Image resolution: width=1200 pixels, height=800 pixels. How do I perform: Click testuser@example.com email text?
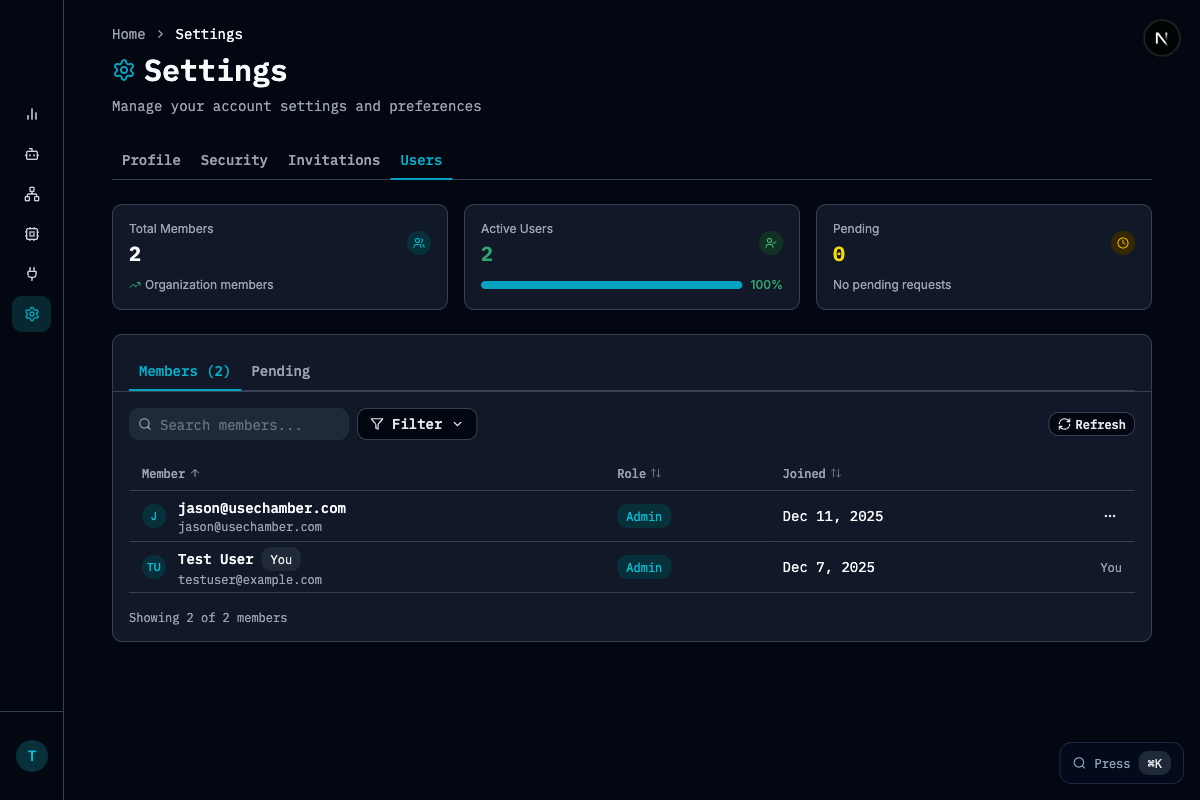250,580
